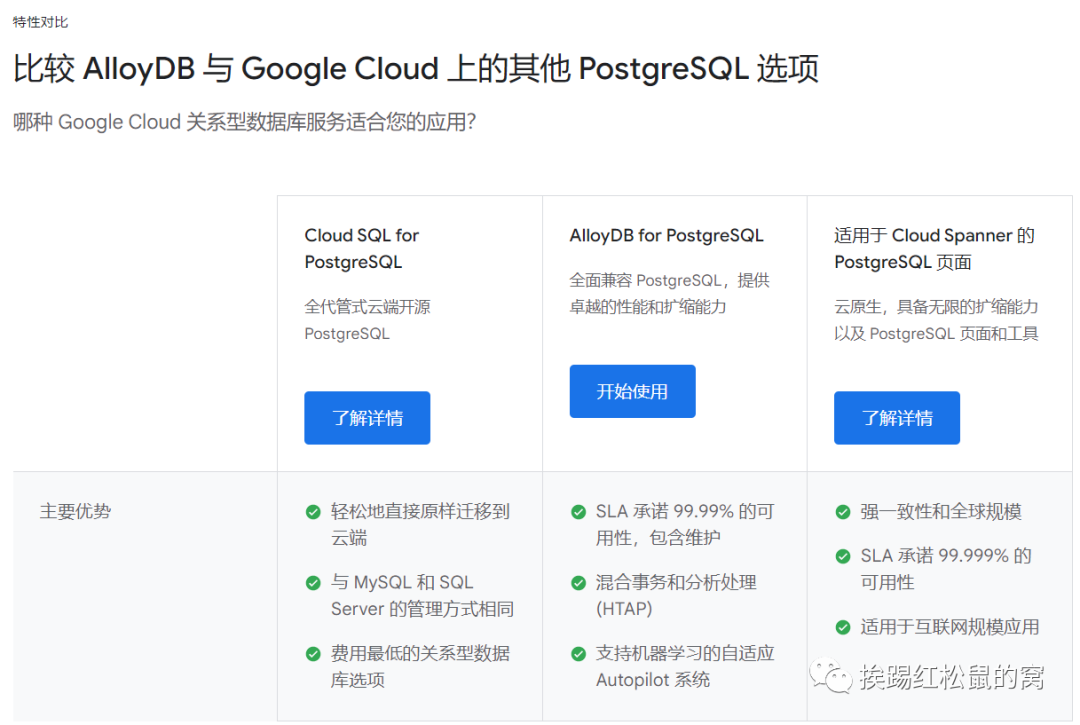This screenshot has width=1080, height=725.
Task: Click the green checkmark beside 轻松地直接原样迁移到云端
Action: [313, 512]
